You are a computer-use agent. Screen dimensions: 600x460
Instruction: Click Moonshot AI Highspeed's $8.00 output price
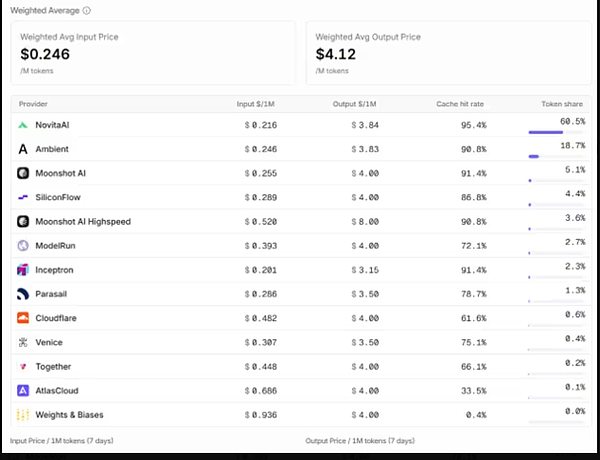(x=365, y=221)
